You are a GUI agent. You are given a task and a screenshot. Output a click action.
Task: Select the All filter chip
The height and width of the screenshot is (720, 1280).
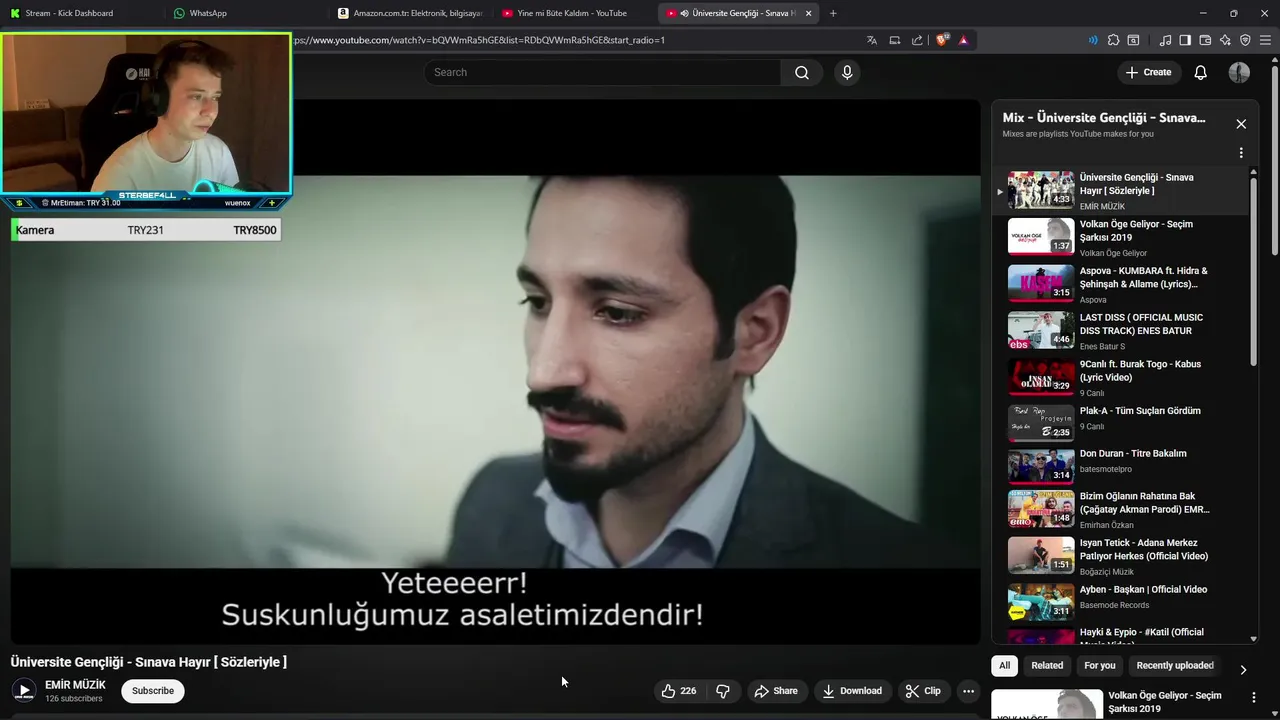tap(1004, 666)
